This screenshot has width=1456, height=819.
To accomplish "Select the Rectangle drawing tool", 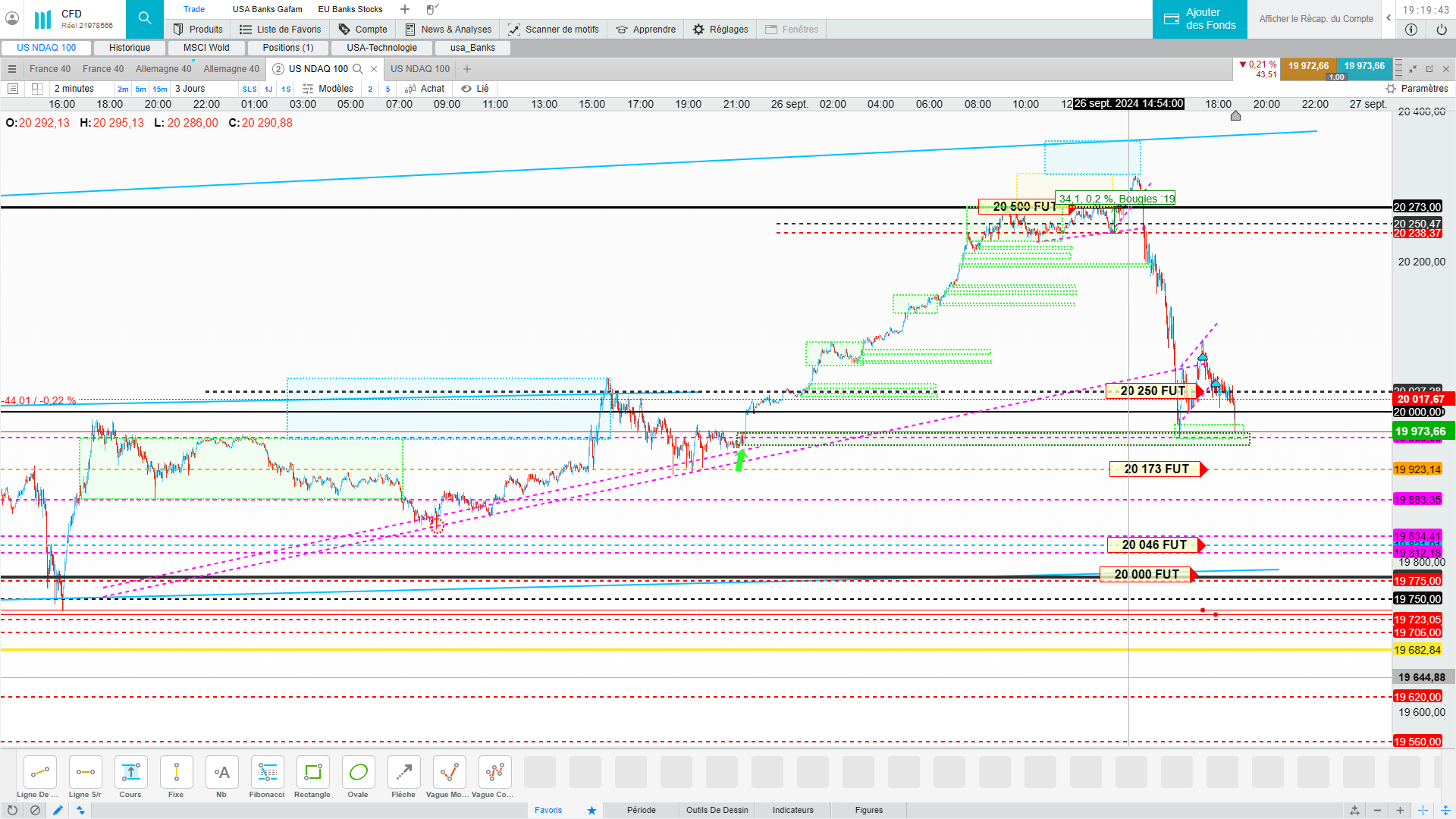I will click(x=312, y=773).
